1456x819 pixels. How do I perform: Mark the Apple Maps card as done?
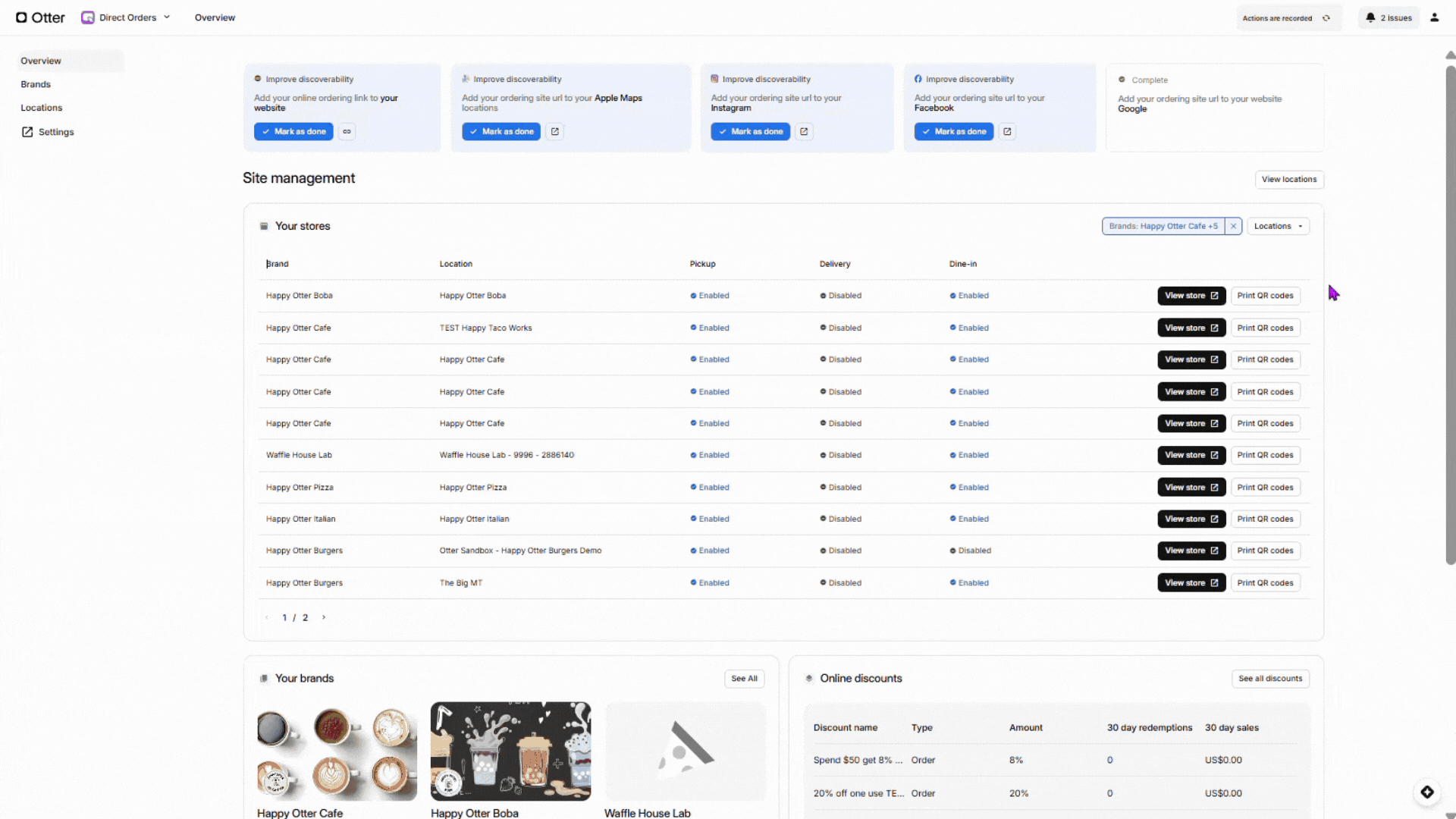point(501,132)
